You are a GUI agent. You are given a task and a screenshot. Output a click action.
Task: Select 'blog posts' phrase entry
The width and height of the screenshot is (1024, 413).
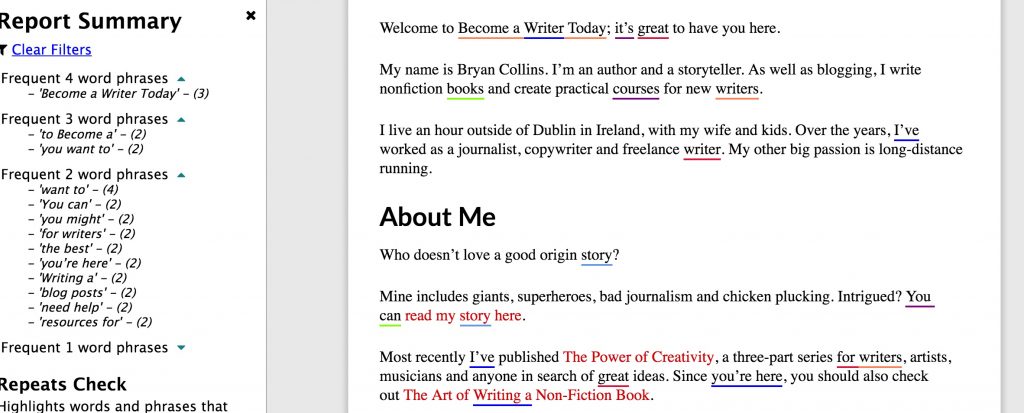(82, 293)
